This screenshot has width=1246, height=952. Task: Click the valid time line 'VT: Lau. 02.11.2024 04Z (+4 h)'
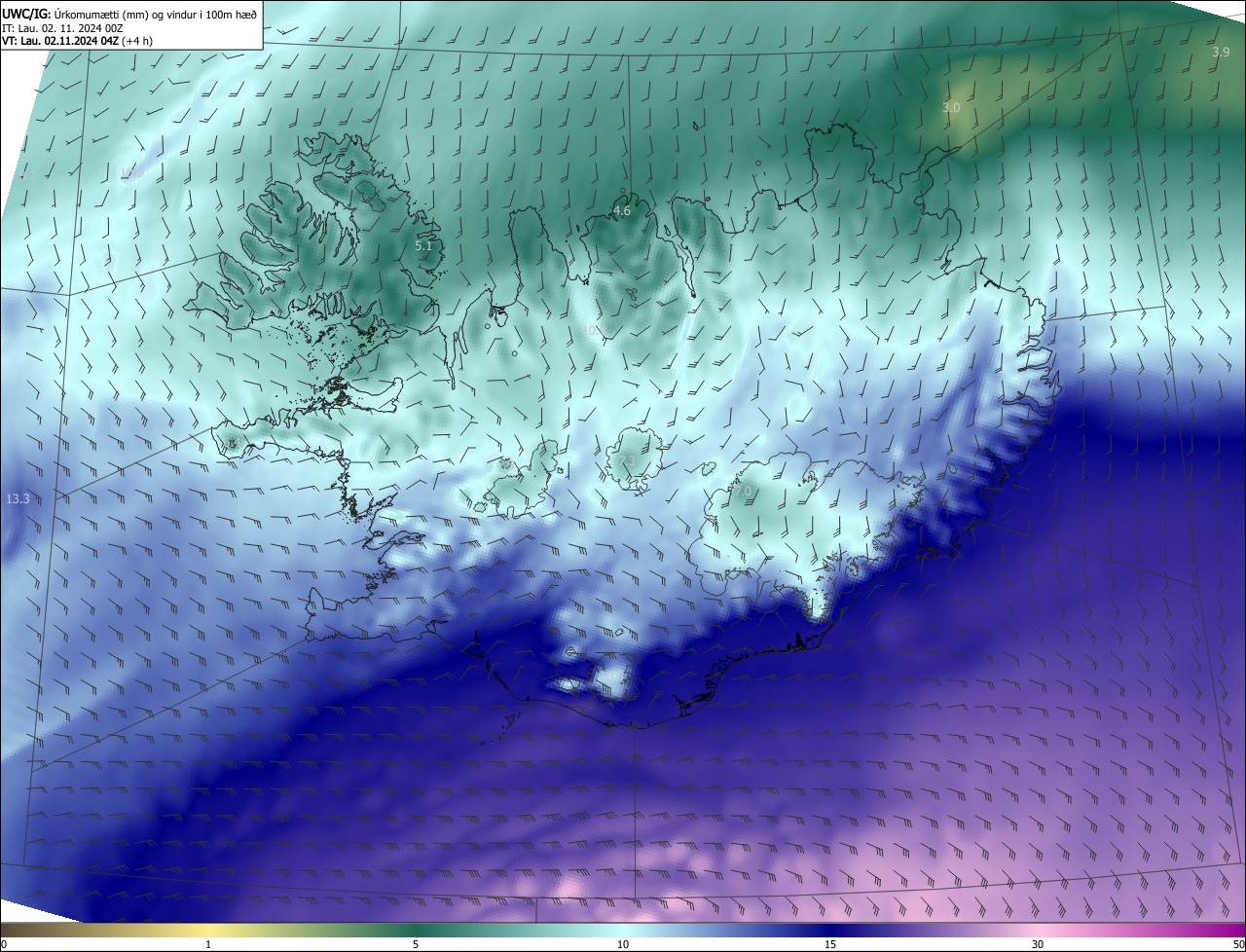pyautogui.click(x=77, y=41)
